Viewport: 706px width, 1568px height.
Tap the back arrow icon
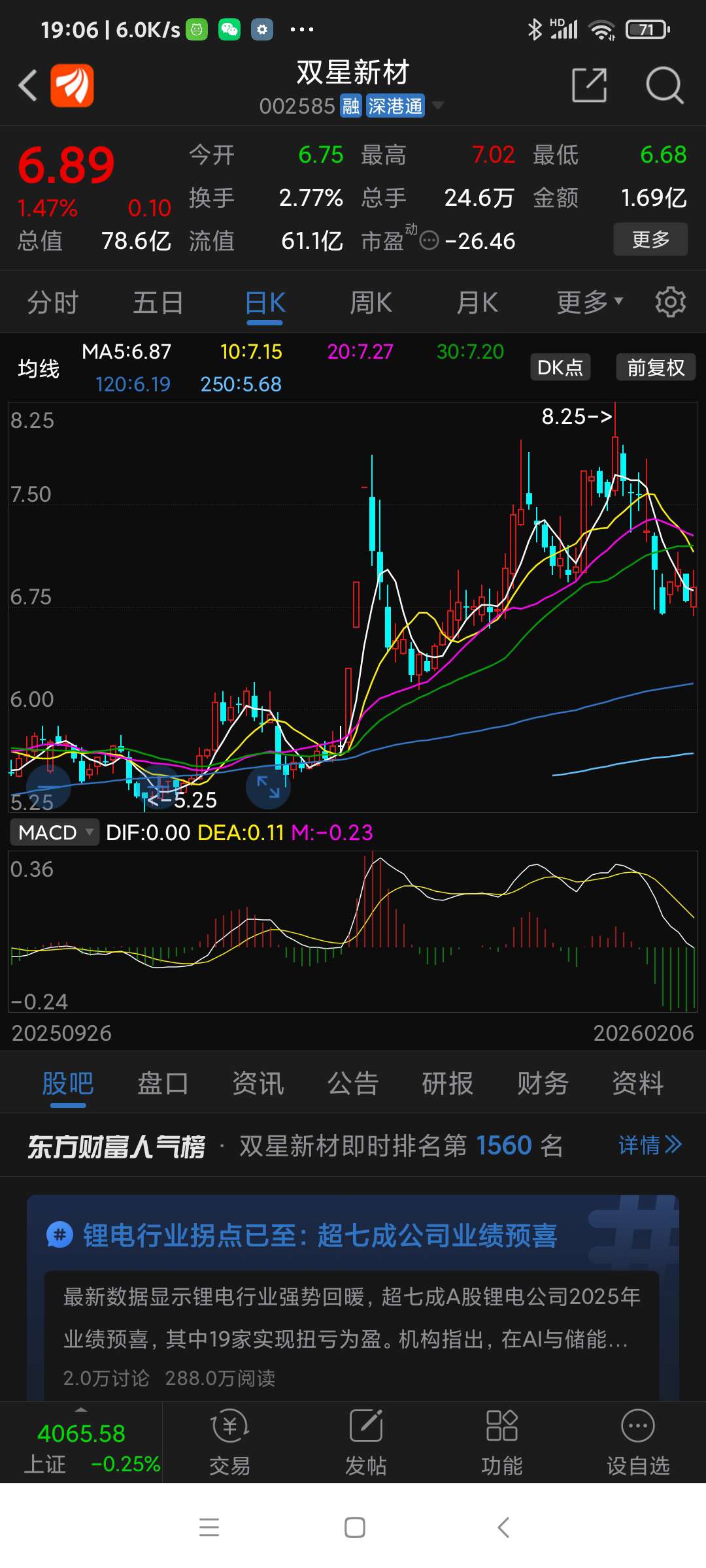coord(27,85)
